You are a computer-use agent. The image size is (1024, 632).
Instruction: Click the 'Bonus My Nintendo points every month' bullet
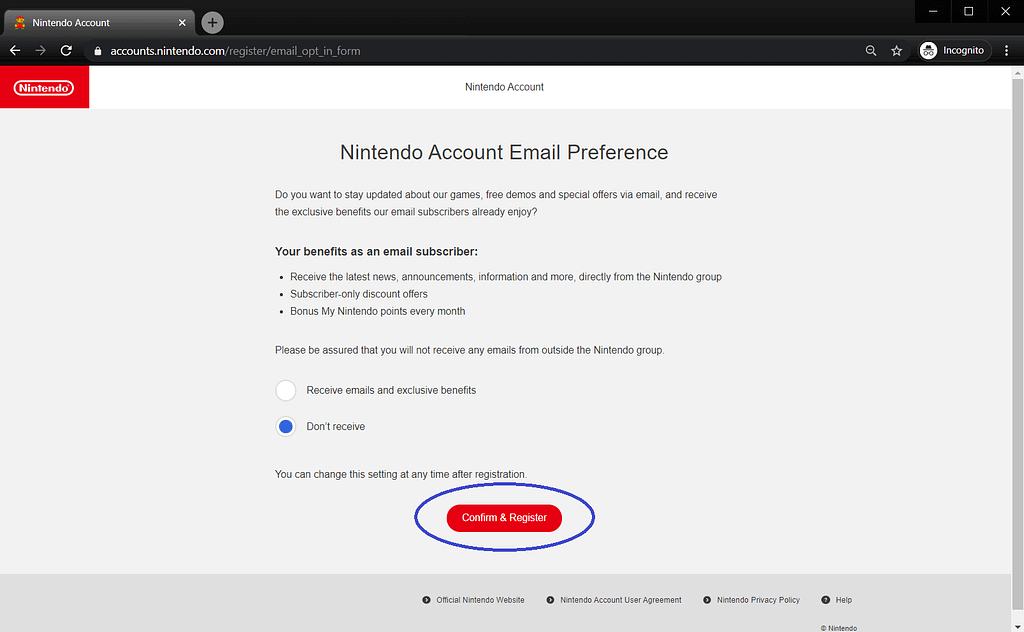coord(377,311)
